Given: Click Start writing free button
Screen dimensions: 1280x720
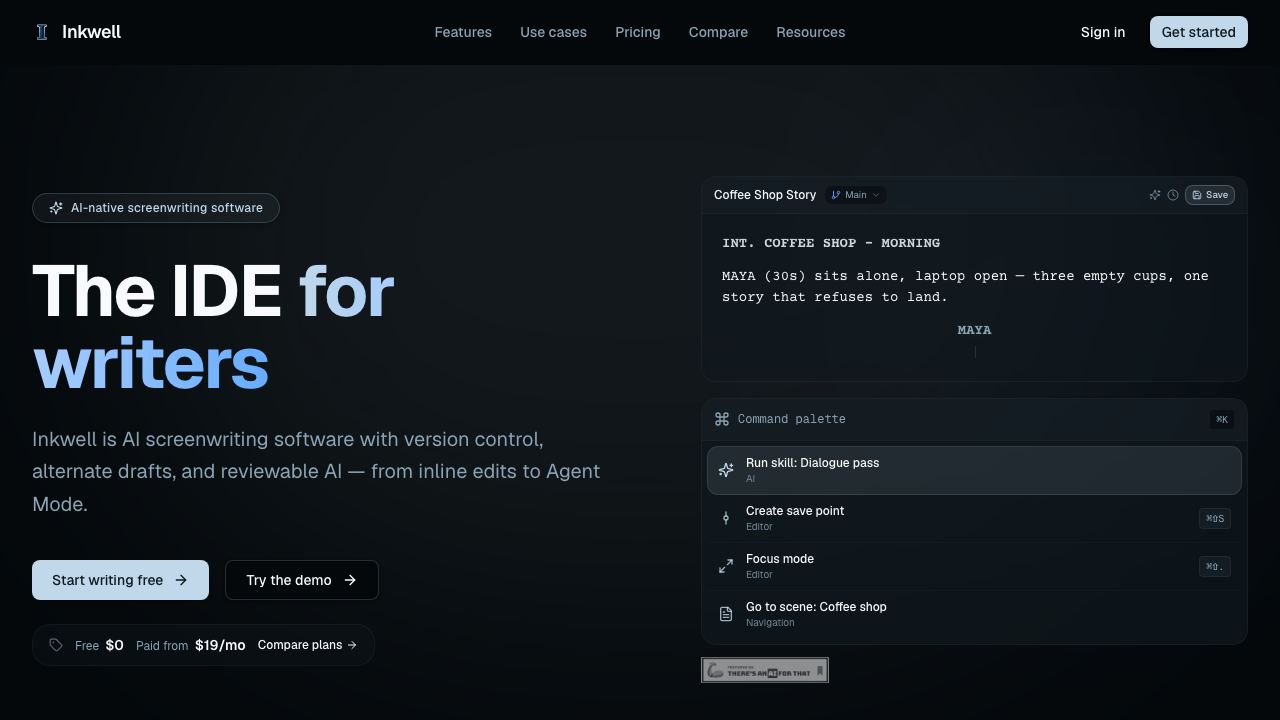Looking at the screenshot, I should (x=120, y=580).
